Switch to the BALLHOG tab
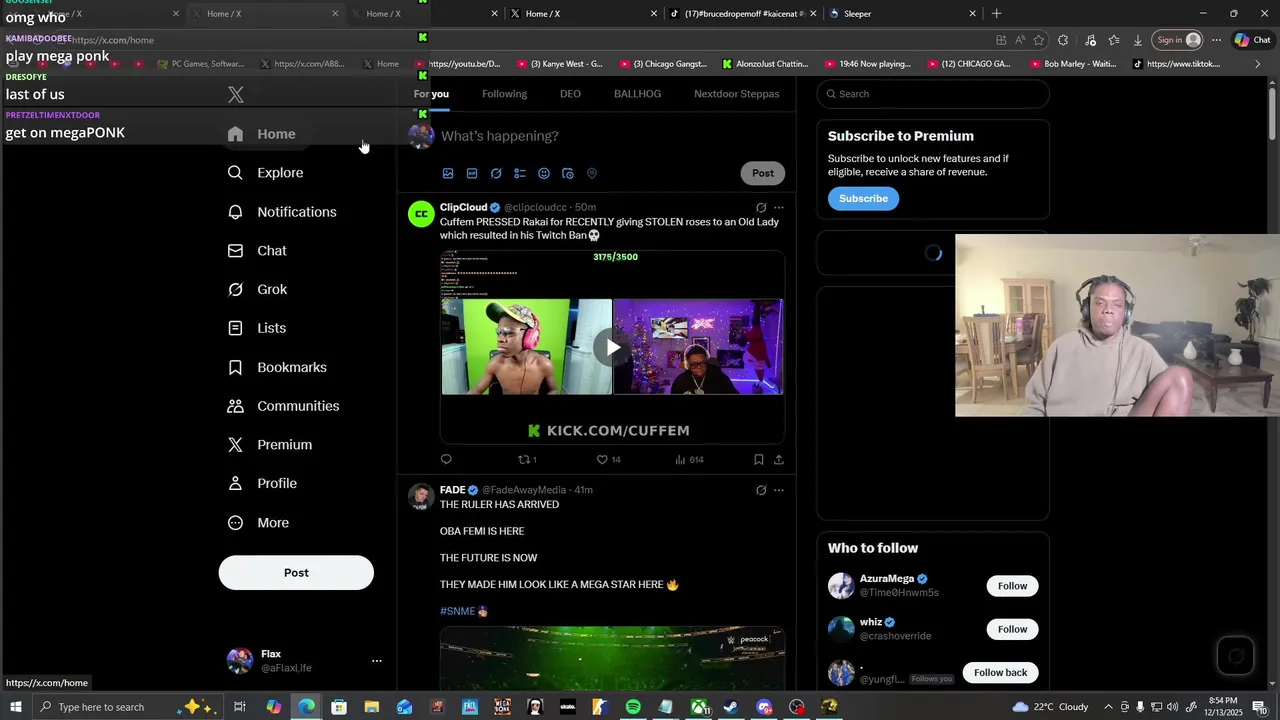1280x720 pixels. [637, 94]
